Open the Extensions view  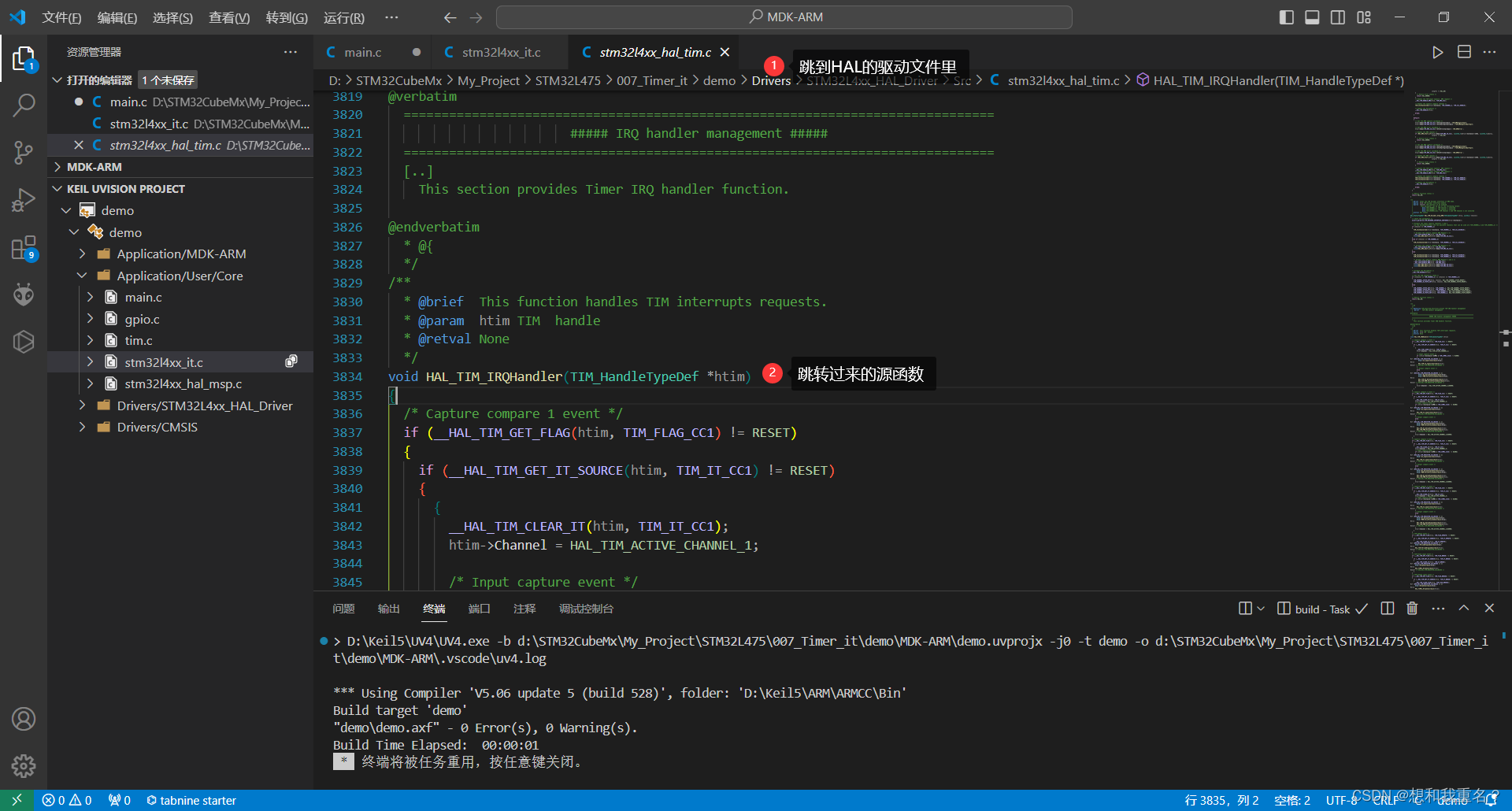click(24, 248)
